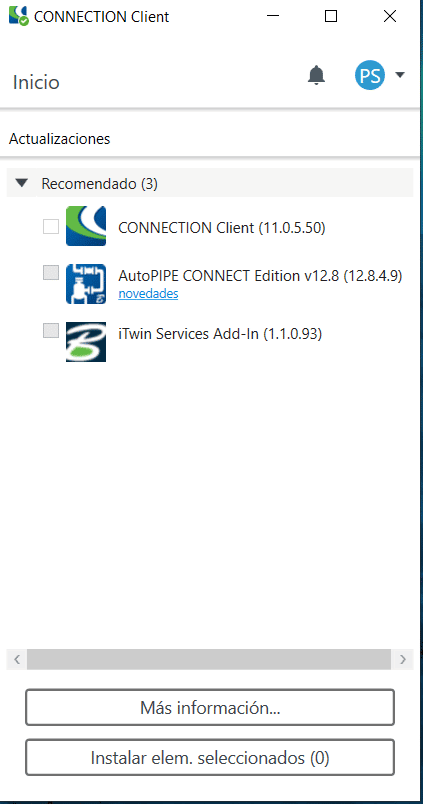Viewport: 423px width, 804px height.
Task: Select the iTwin Services Add-In (1.1.0.93) entry
Action: click(220, 334)
